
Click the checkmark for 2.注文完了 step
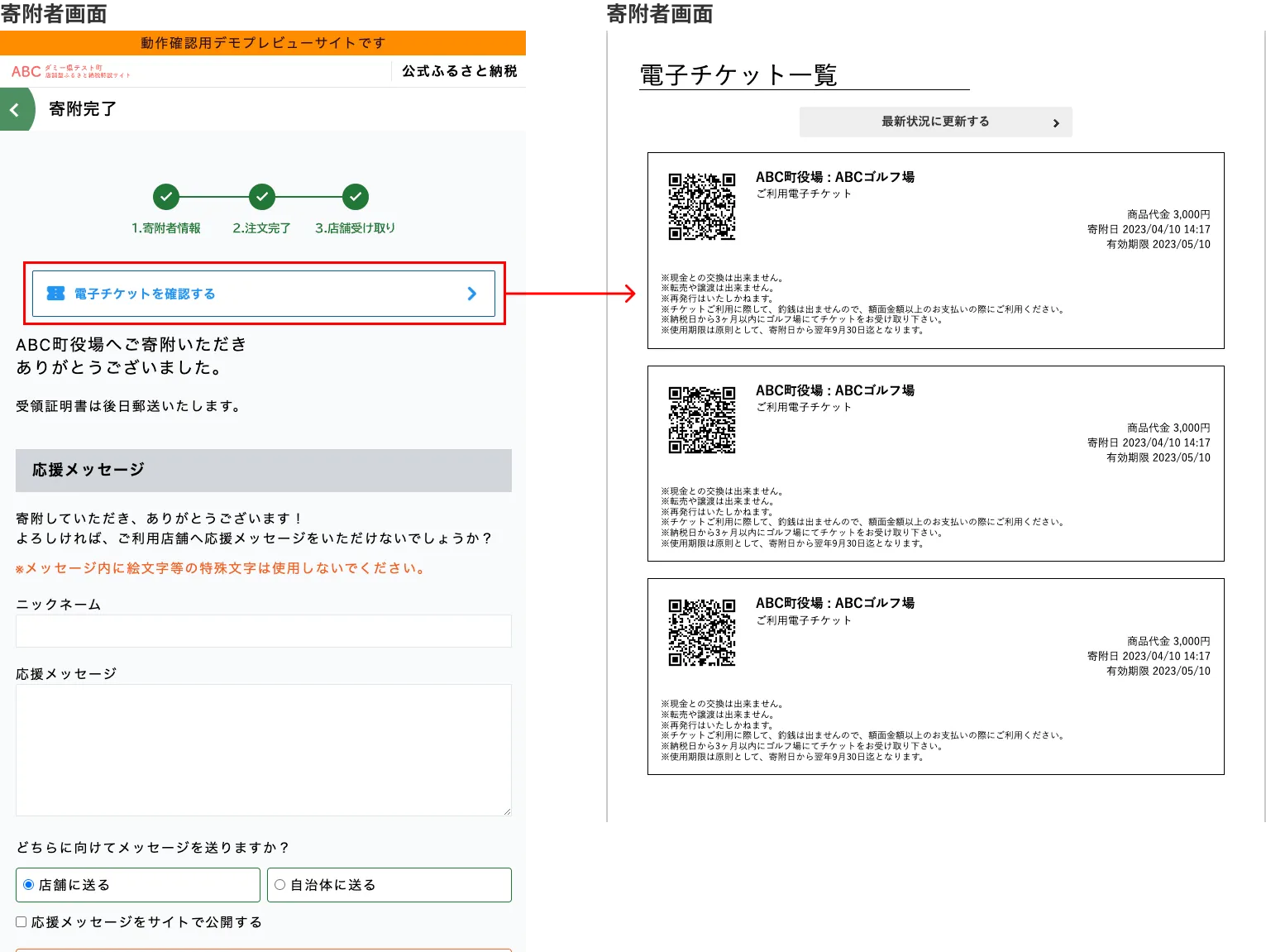(261, 197)
